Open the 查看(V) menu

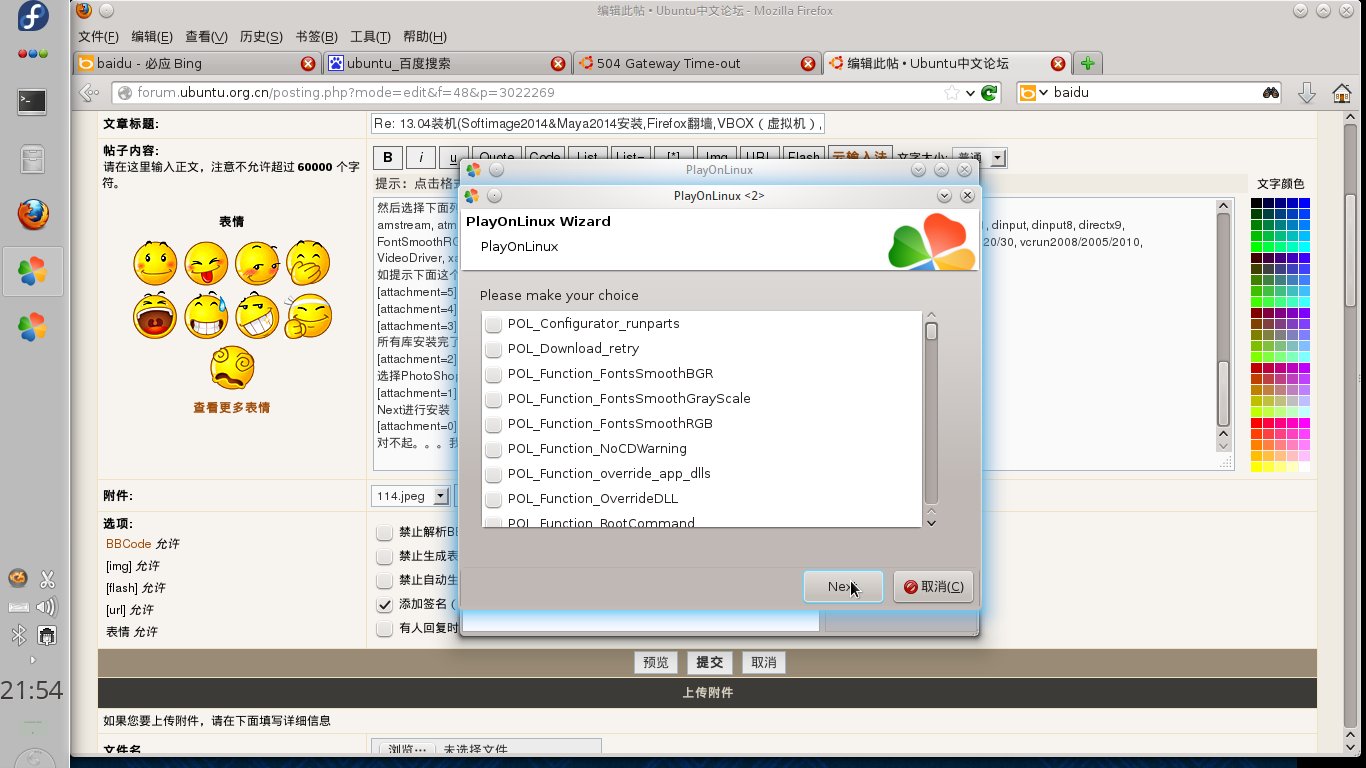(206, 37)
